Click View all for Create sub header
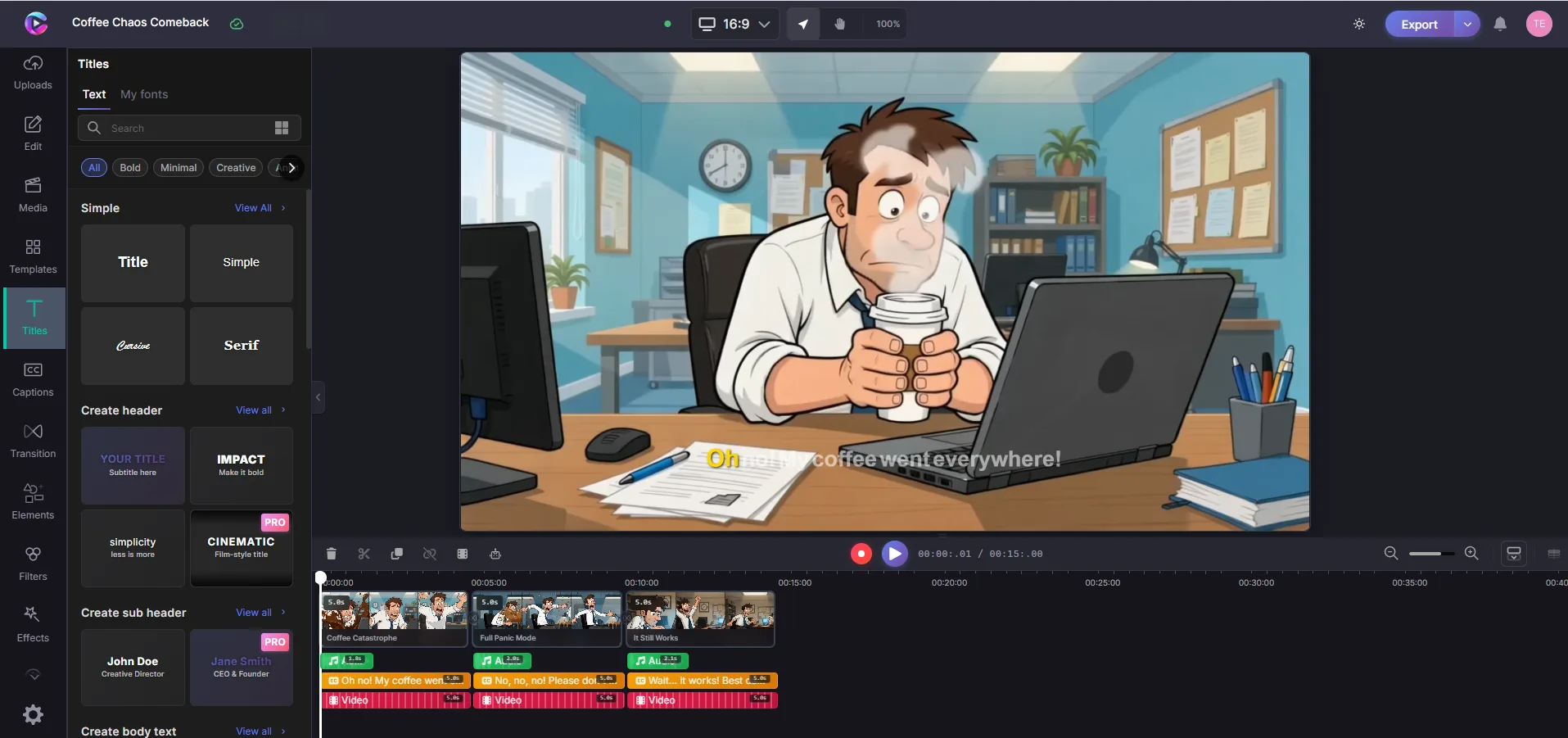Viewport: 1568px width, 738px height. (260, 613)
